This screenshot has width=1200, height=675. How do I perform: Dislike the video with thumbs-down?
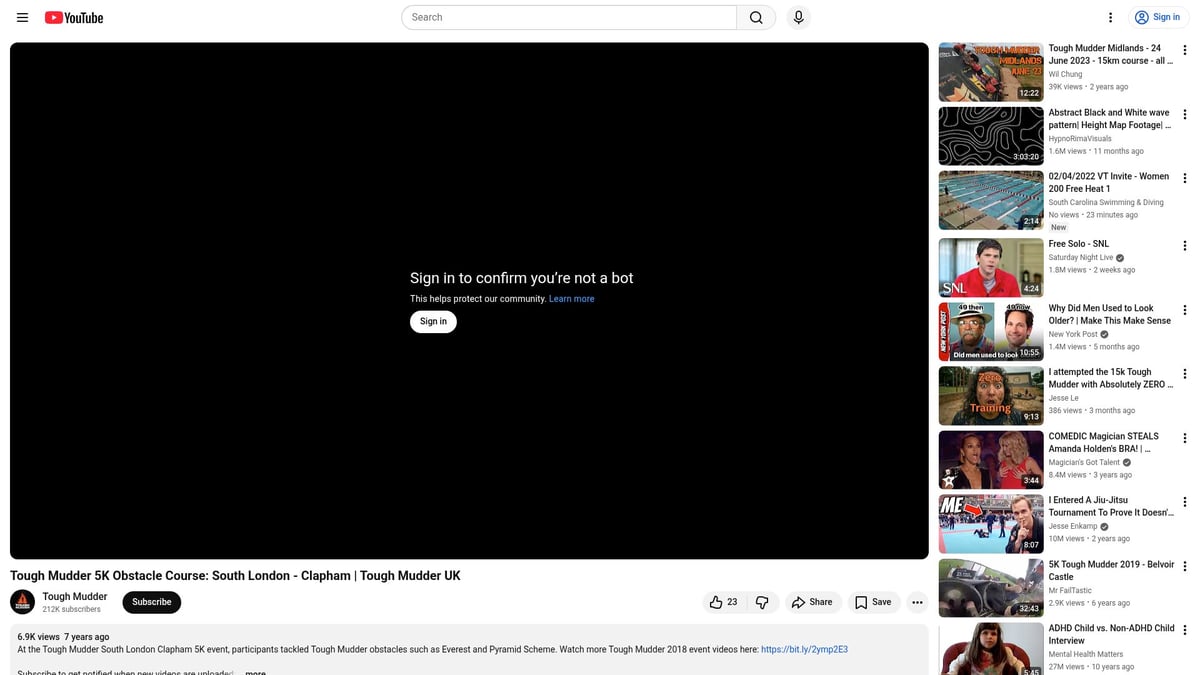[x=762, y=602]
